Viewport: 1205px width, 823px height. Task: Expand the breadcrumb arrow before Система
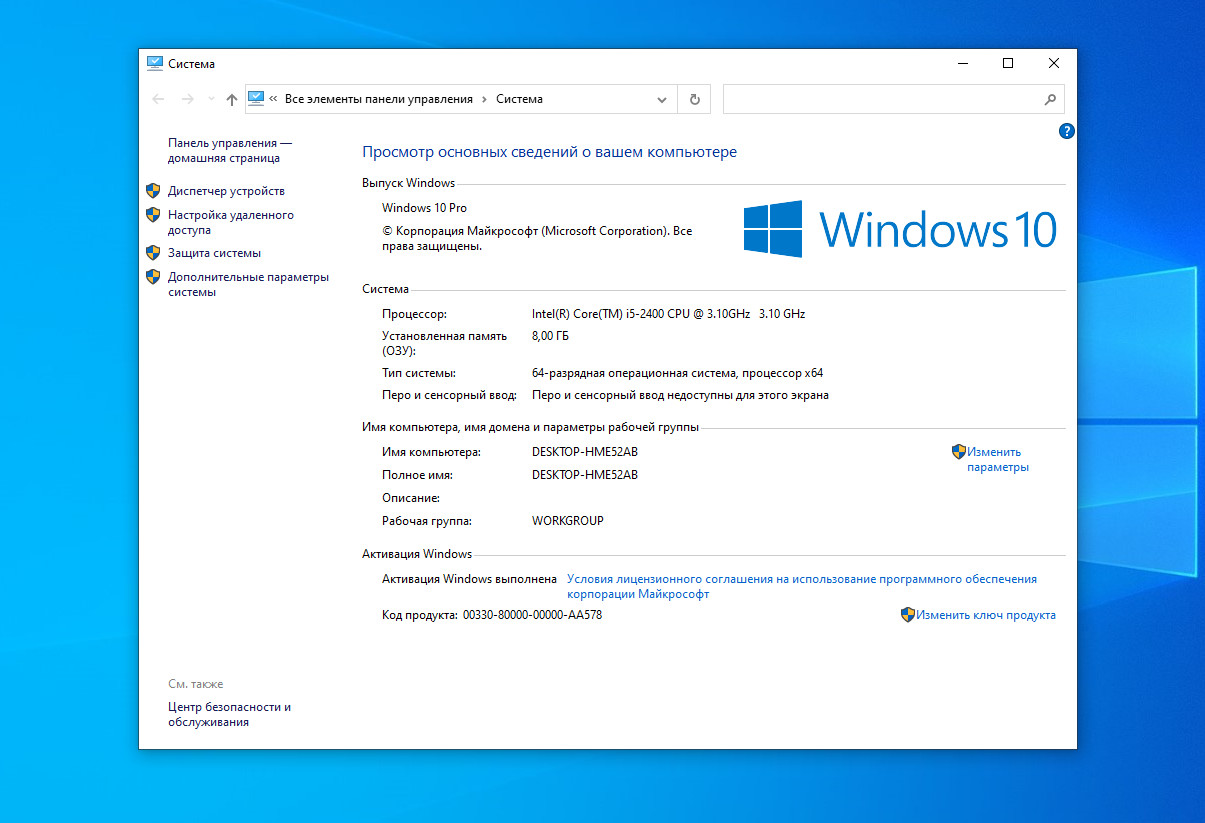pyautogui.click(x=484, y=99)
